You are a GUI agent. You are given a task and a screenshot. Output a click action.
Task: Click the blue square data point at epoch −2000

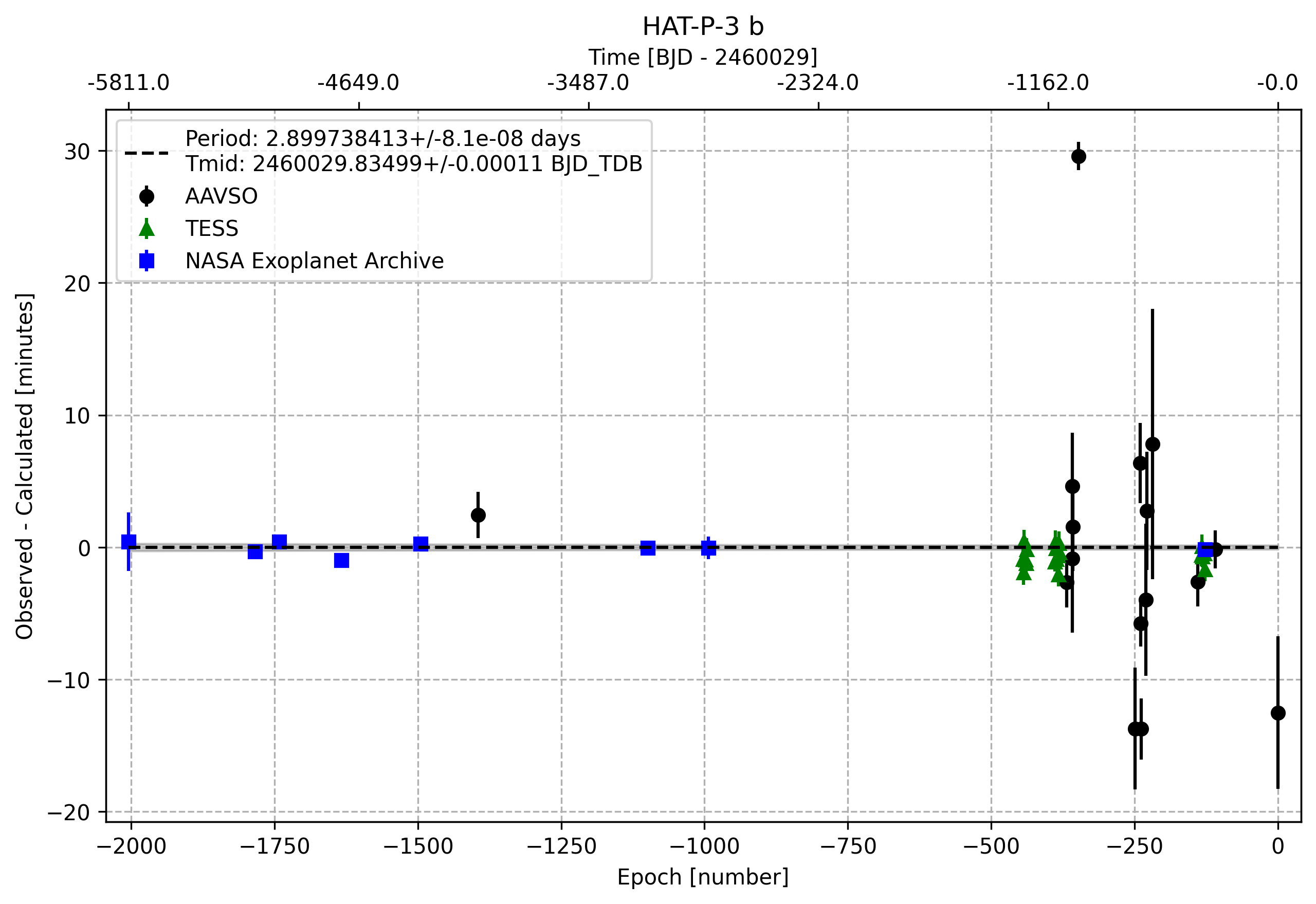[129, 542]
